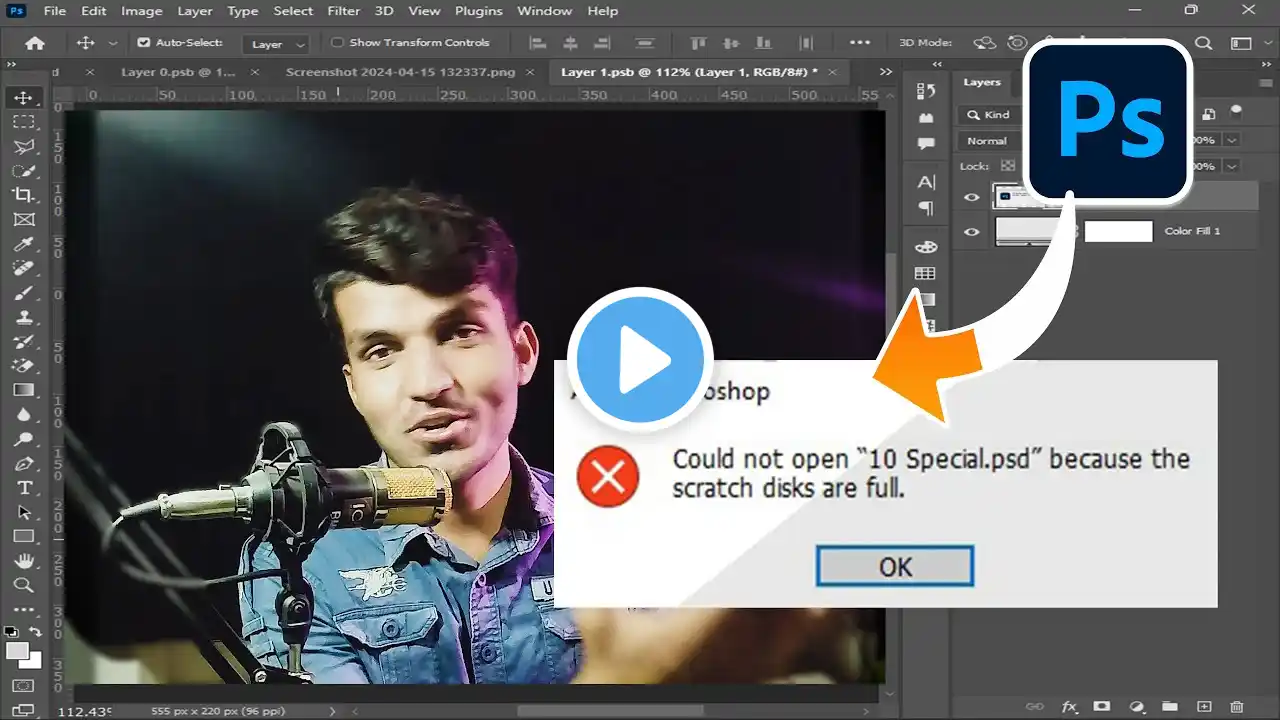Screen dimensions: 1280x720
Task: Open the Character panel icon
Action: tap(925, 183)
